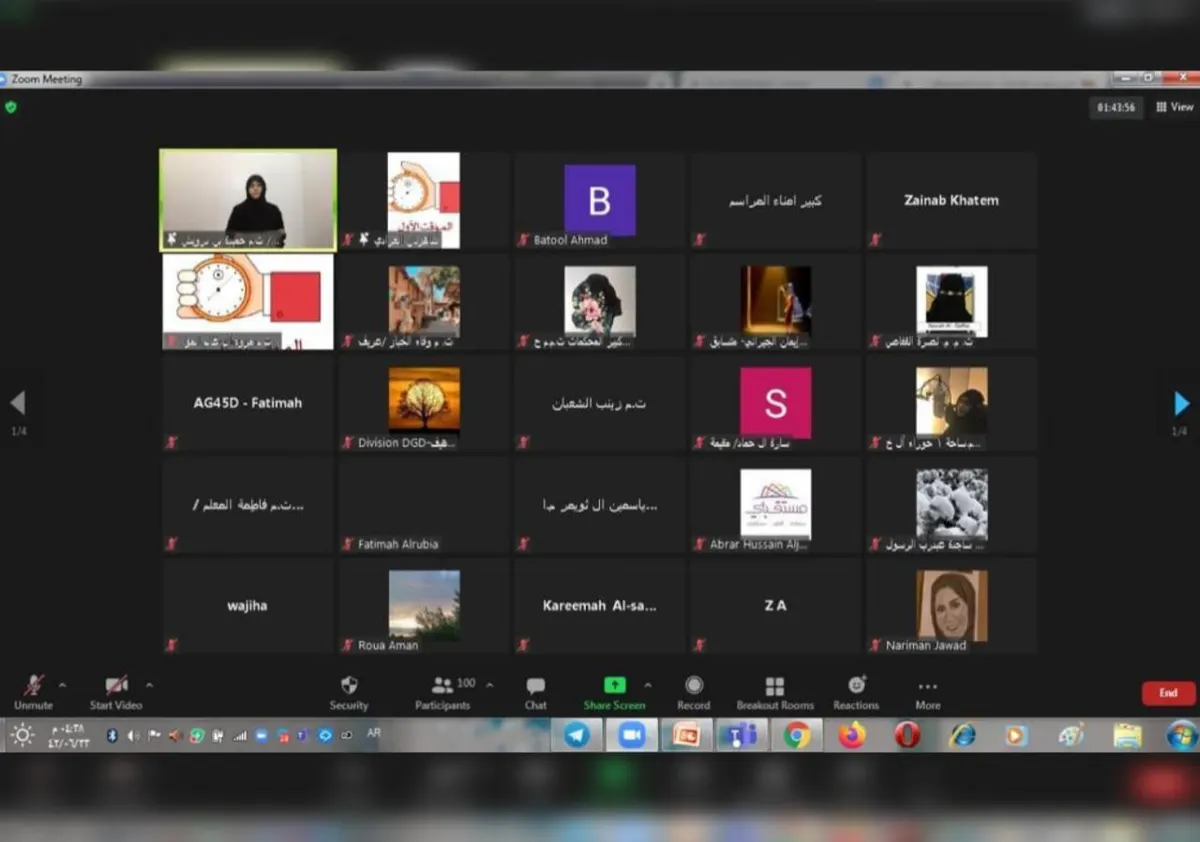Click the green encryption shield icon
Screen dimensions: 1200x842
(11, 107)
